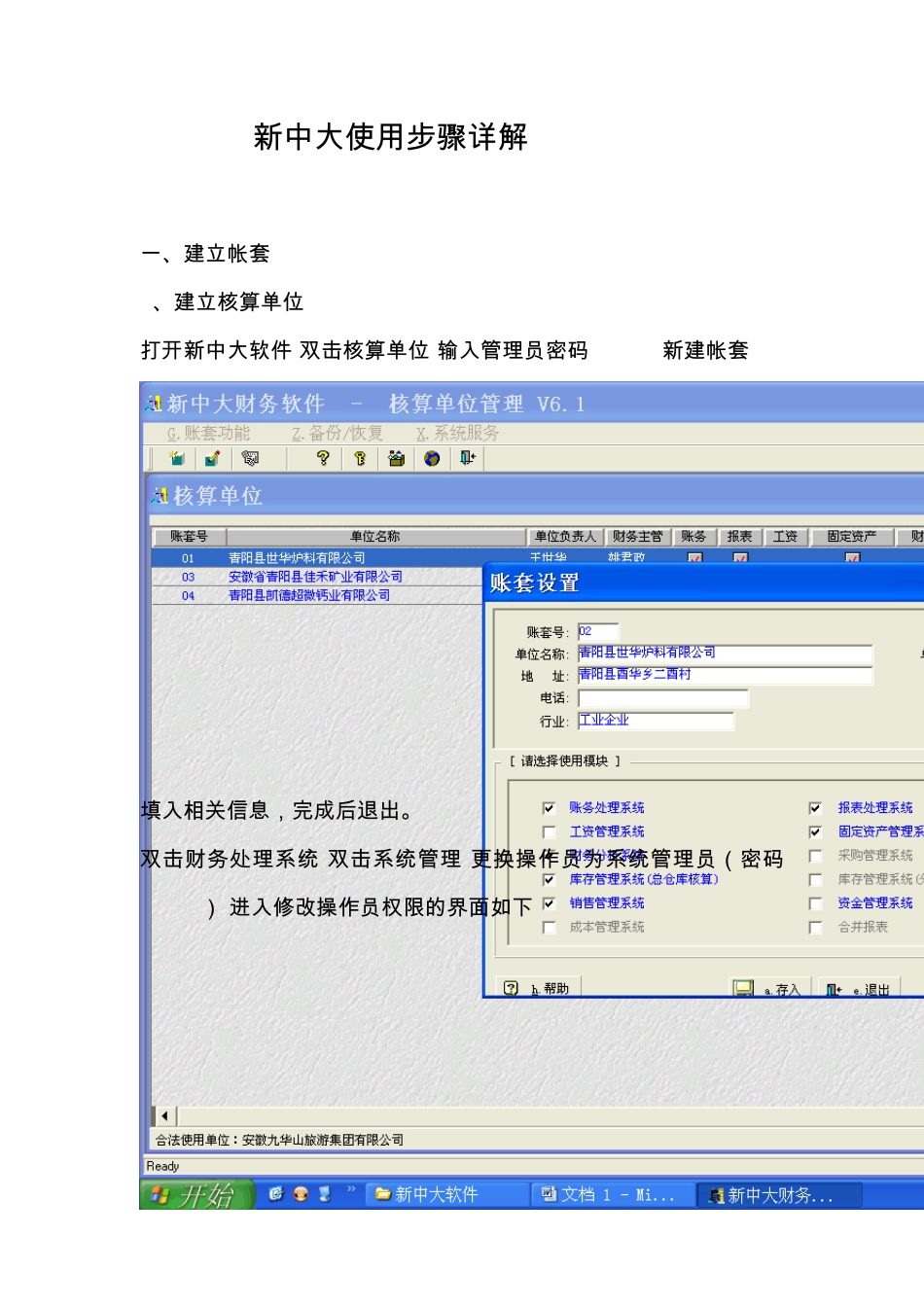Click the 账务 column header
This screenshot has width=924, height=1307.
click(x=694, y=537)
